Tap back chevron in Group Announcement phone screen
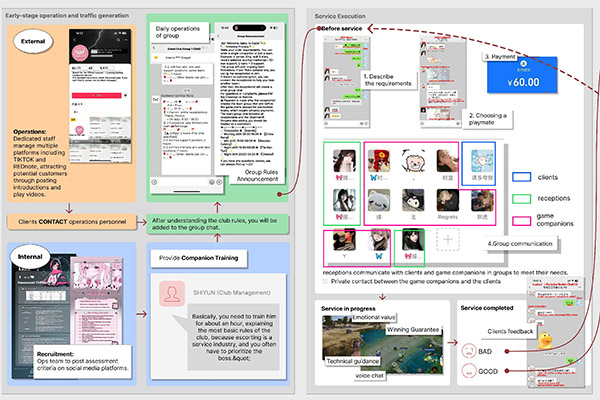Viewport: 600px width, 400px height. coord(218,36)
